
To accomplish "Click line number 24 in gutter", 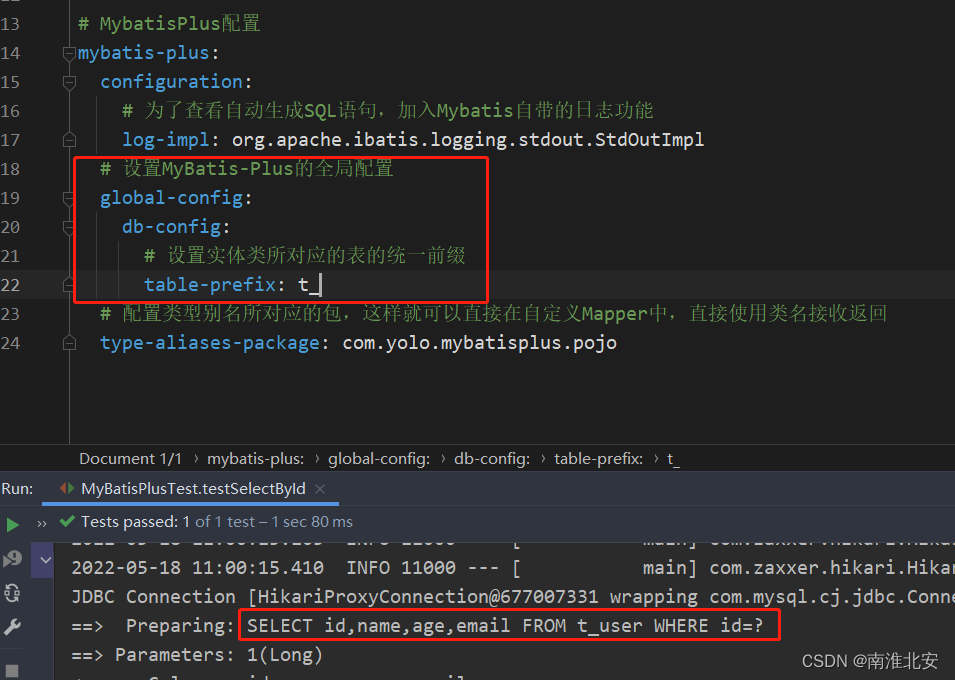I will click(x=10, y=343).
